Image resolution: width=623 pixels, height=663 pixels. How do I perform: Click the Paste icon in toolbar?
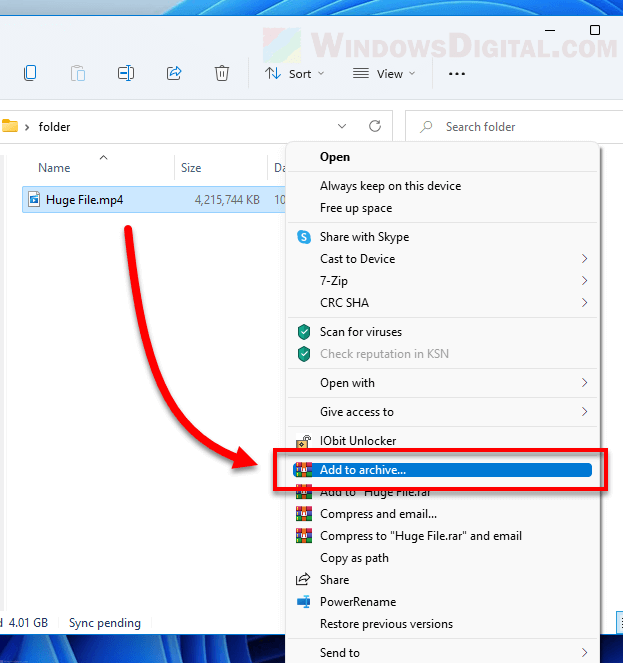(78, 73)
